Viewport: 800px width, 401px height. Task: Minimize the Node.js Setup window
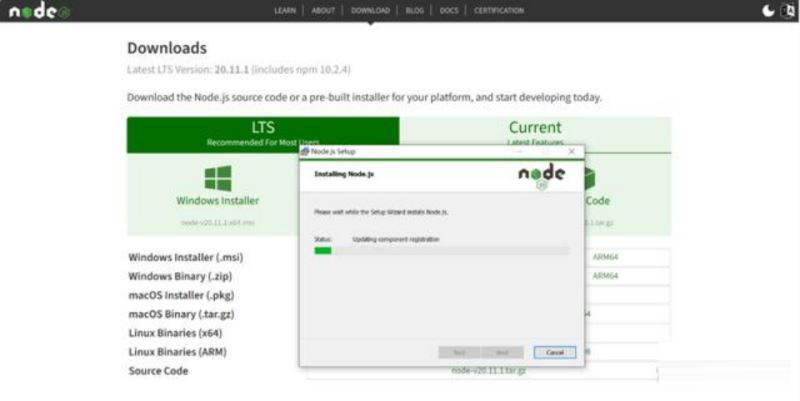click(520, 152)
